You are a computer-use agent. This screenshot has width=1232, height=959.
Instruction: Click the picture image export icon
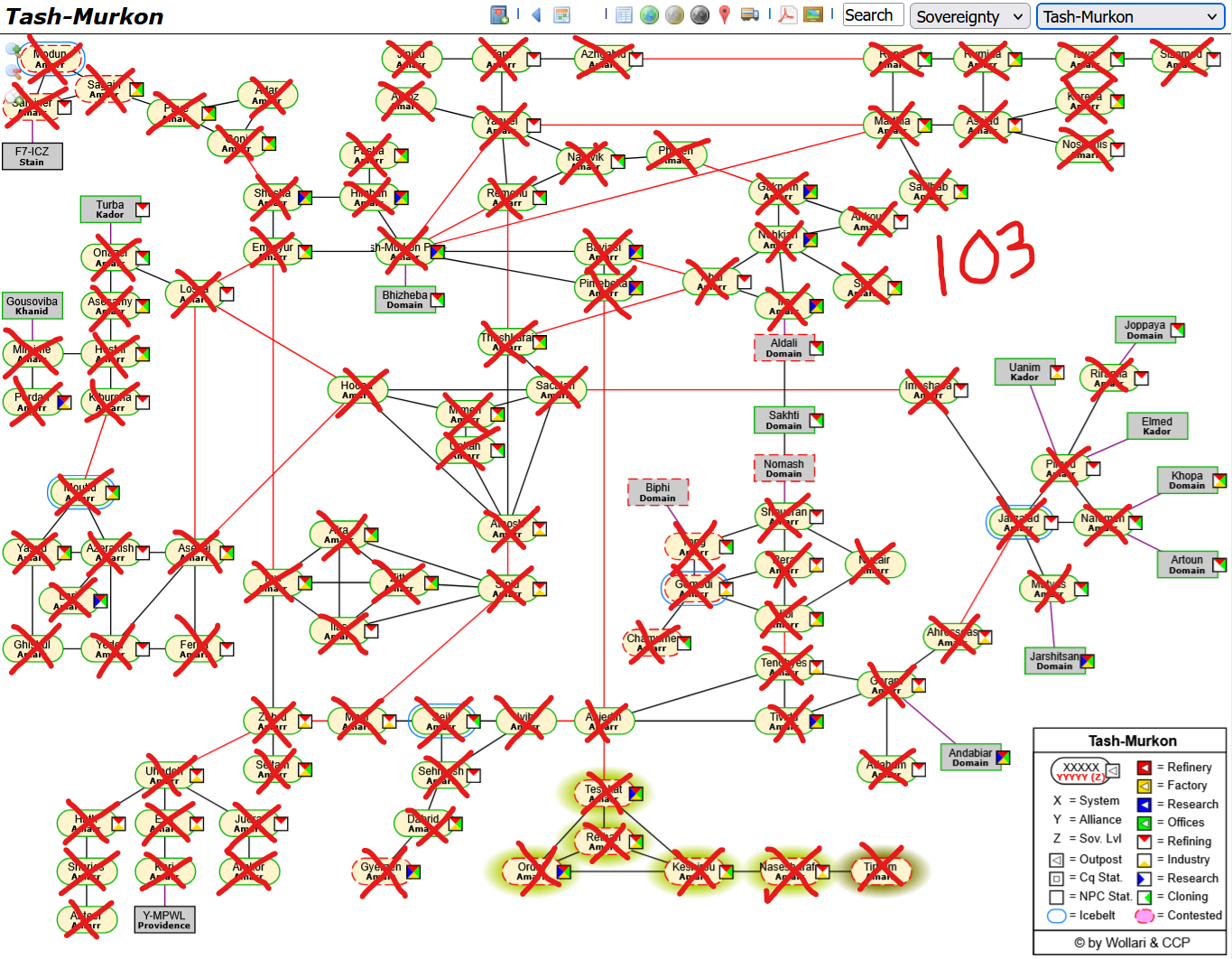point(813,14)
